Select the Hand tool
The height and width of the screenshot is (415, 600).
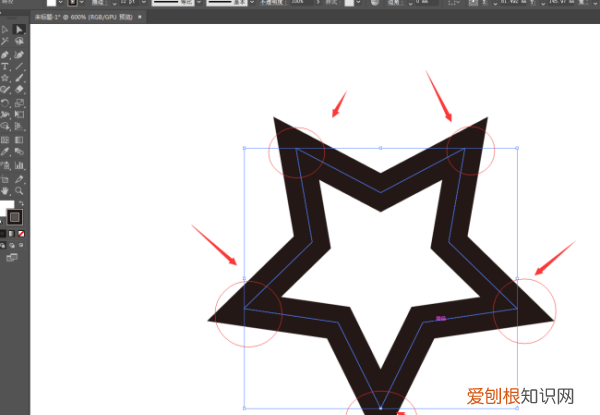[x=6, y=190]
